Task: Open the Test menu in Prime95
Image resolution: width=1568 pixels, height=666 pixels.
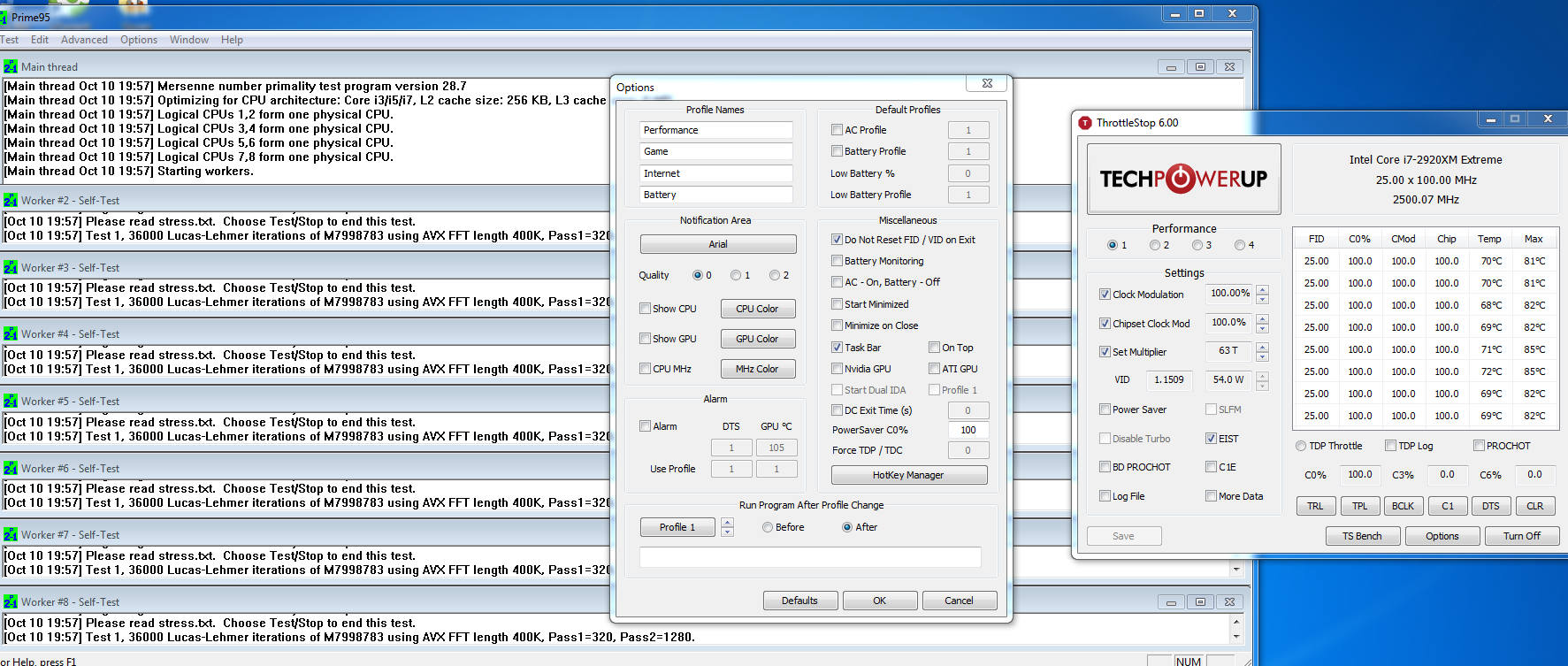Action: pyautogui.click(x=10, y=40)
